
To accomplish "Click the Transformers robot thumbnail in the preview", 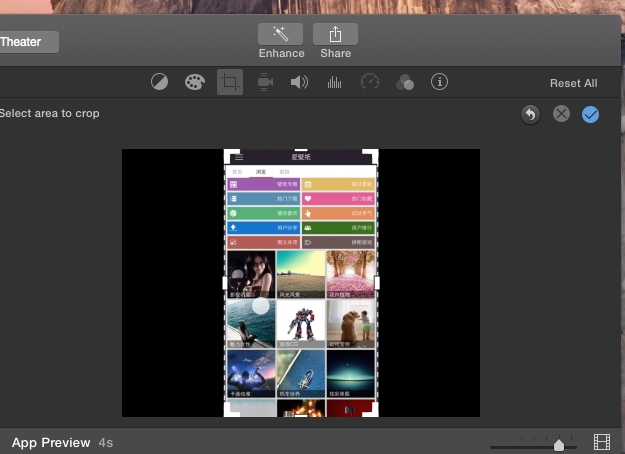I will click(x=301, y=324).
